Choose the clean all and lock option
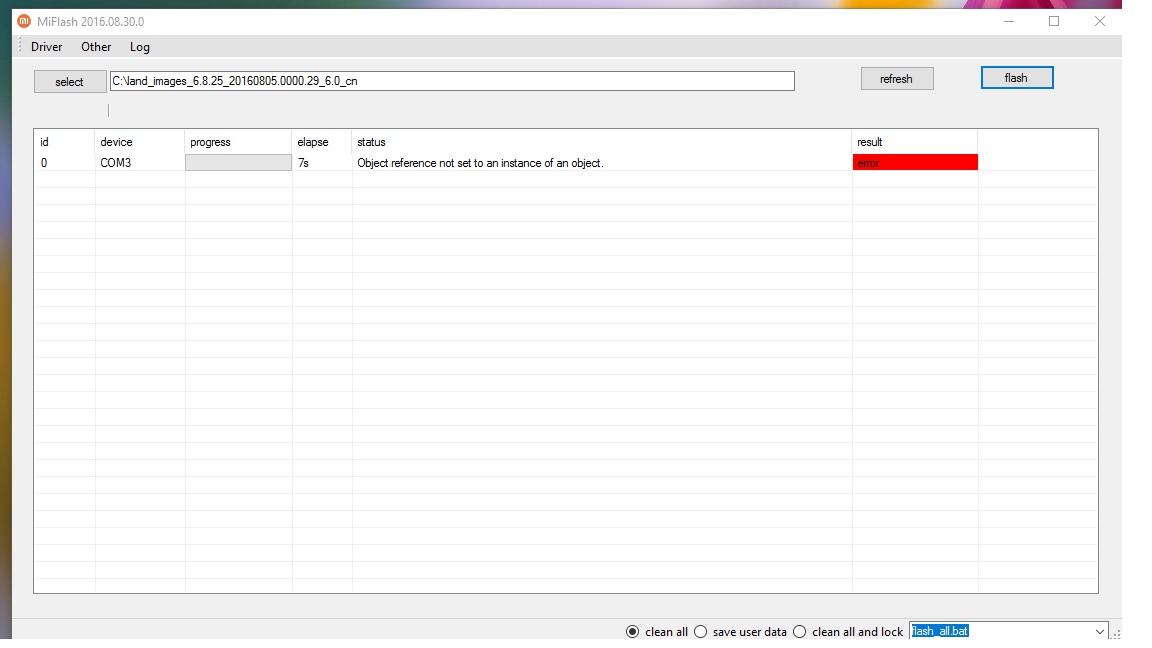The width and height of the screenshot is (1152, 648). [x=799, y=632]
